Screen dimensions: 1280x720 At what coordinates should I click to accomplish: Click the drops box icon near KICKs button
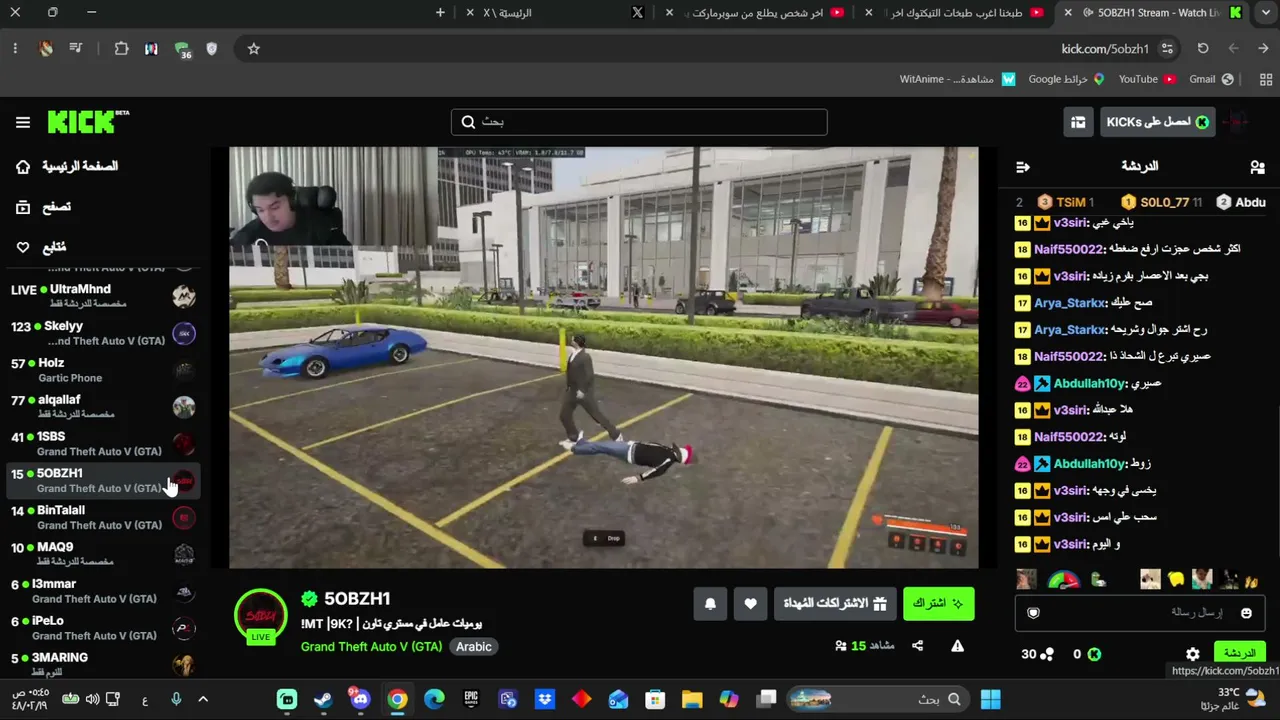pos(1078,122)
